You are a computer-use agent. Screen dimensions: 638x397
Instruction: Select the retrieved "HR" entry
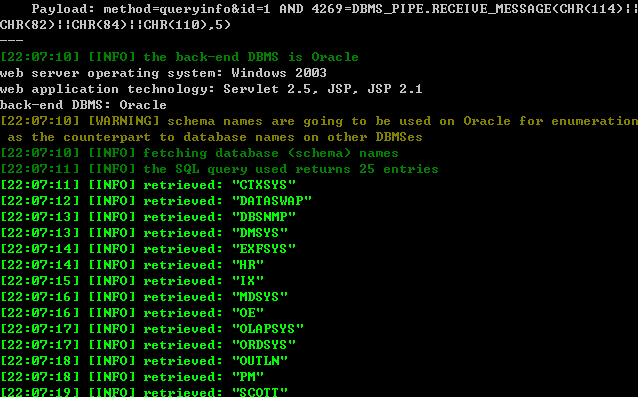pyautogui.click(x=132, y=265)
